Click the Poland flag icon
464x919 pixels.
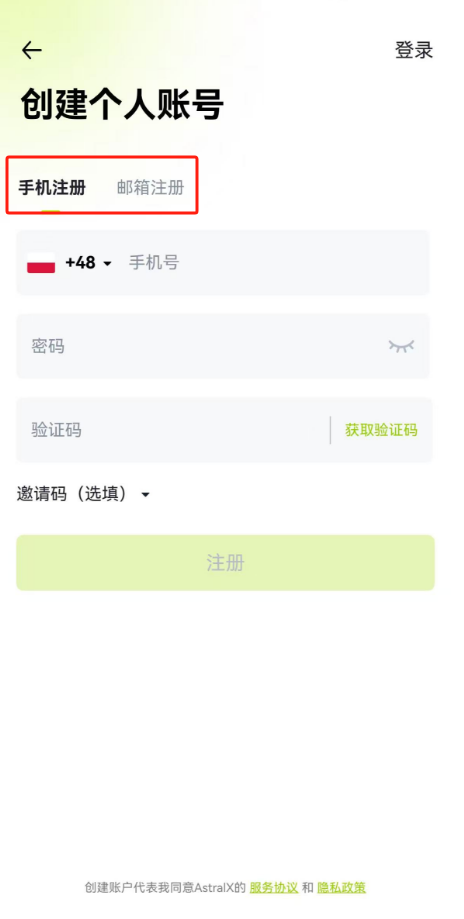point(41,263)
